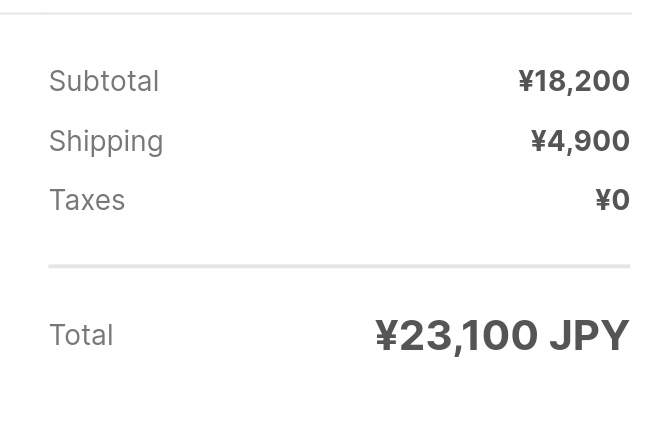Click the letter J in JPY

pos(559,335)
